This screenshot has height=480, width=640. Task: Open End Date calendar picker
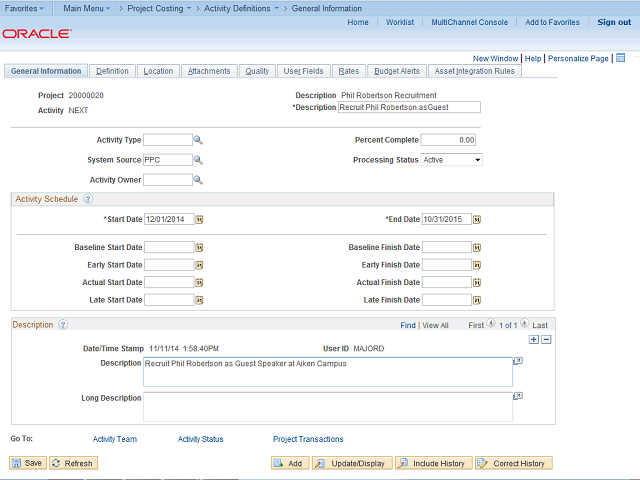coord(477,219)
